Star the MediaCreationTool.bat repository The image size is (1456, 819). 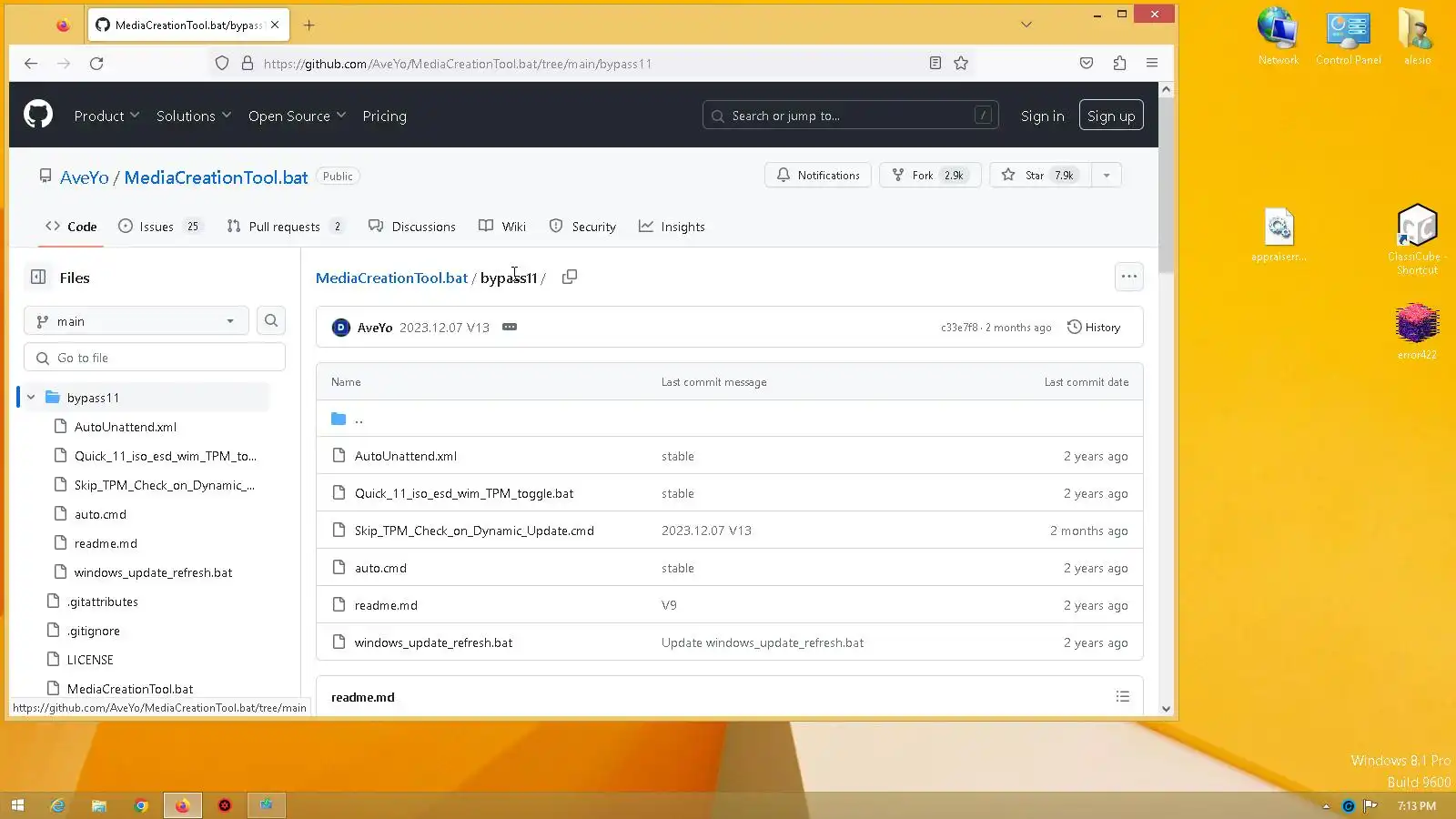[x=1040, y=176]
